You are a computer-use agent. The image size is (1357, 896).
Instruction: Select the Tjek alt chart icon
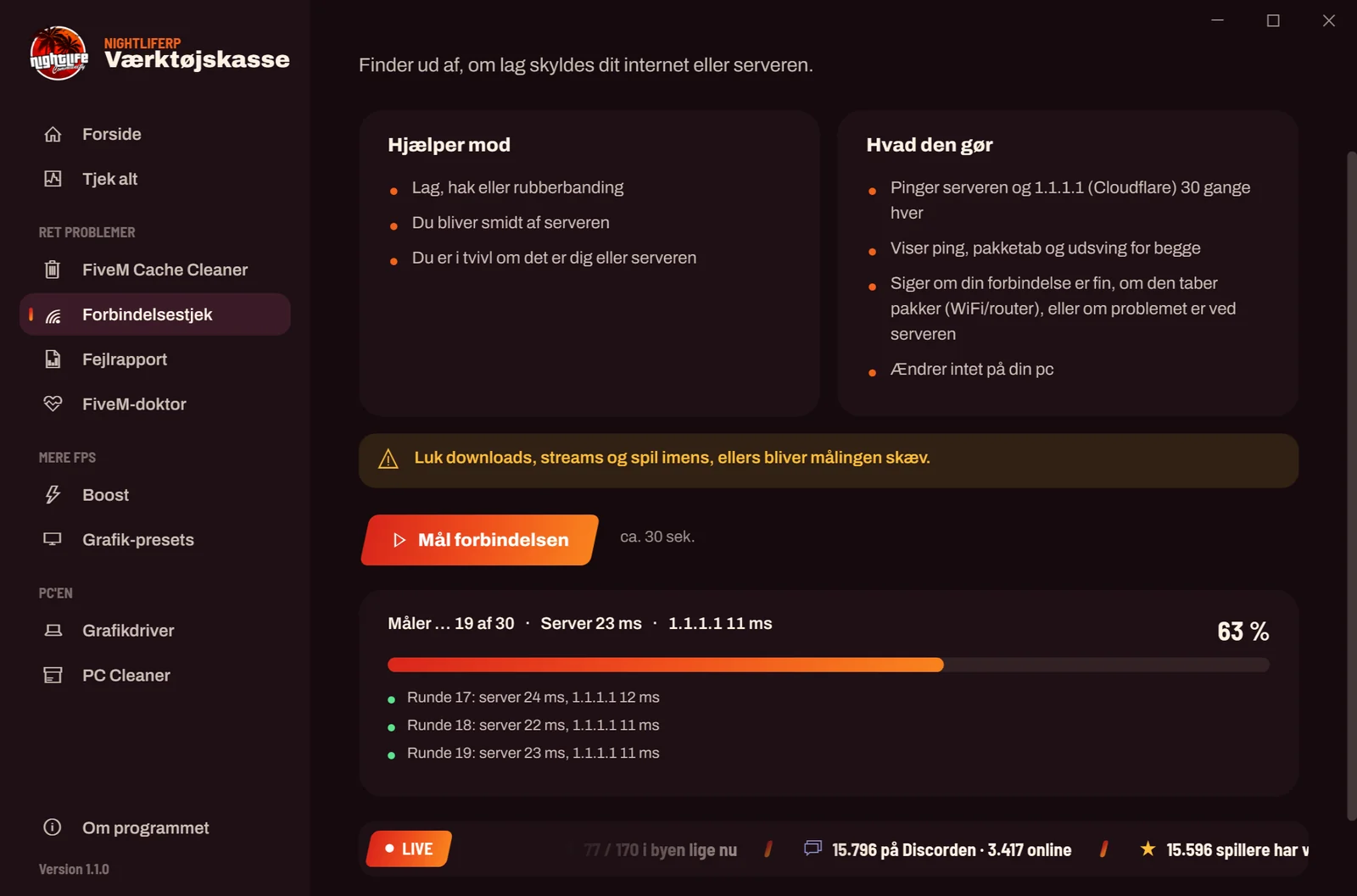coord(53,179)
